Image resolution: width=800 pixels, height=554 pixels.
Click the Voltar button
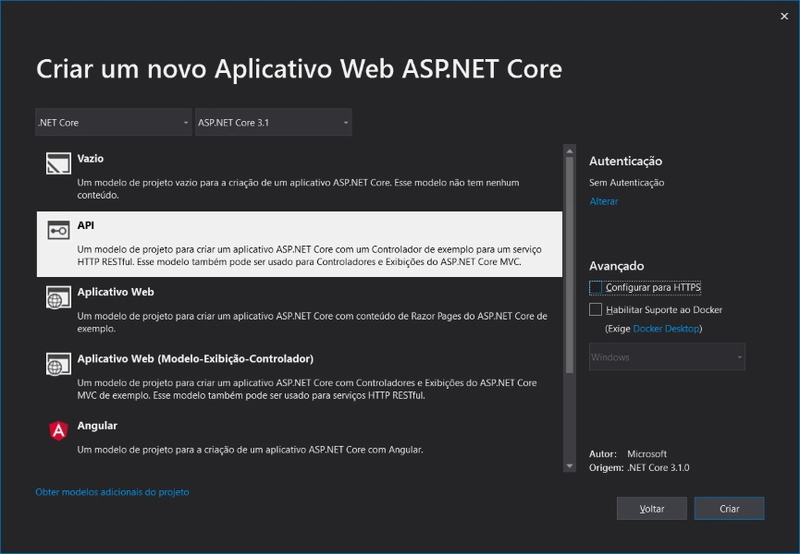click(x=652, y=509)
